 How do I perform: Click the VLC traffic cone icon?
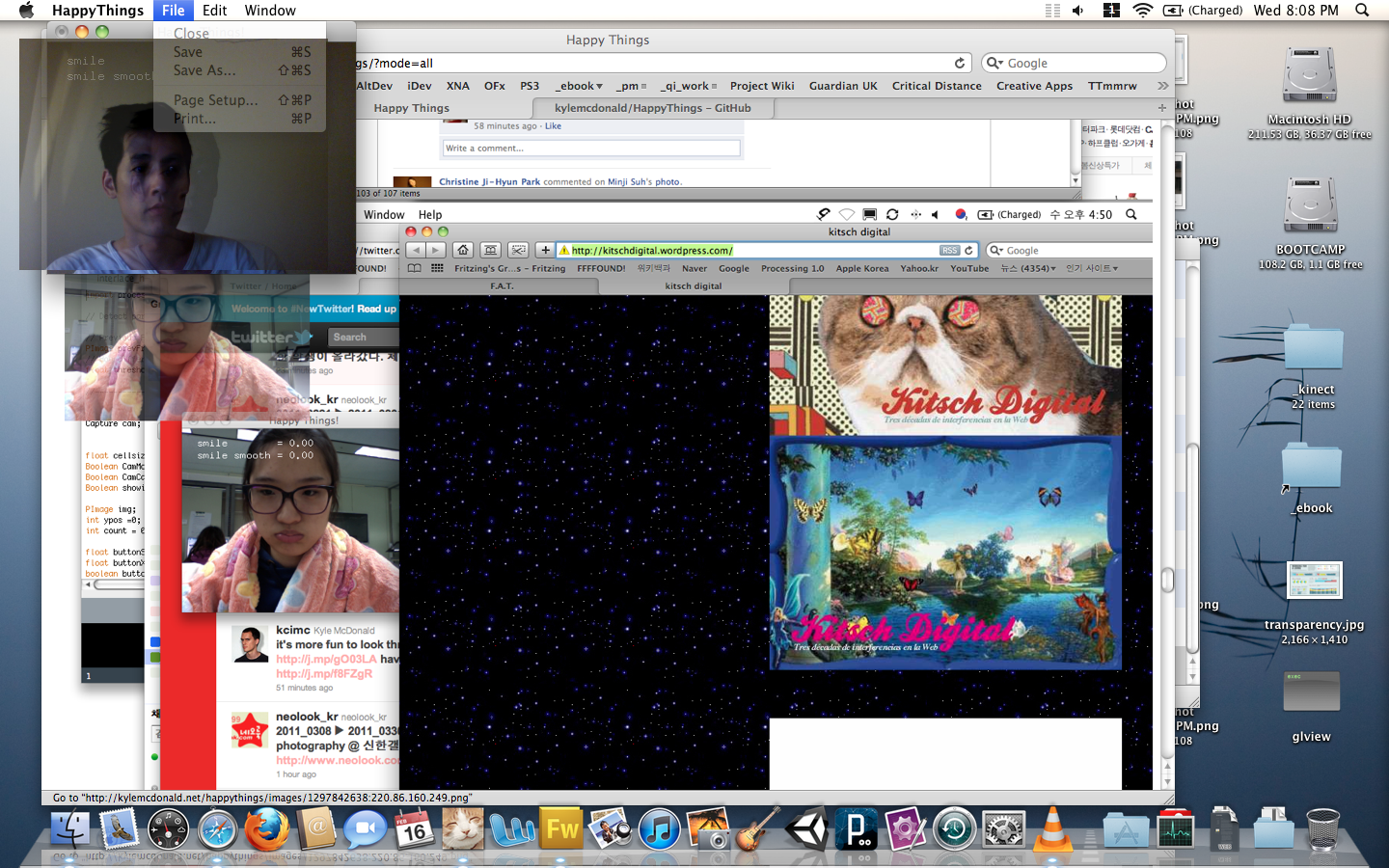point(1052,829)
